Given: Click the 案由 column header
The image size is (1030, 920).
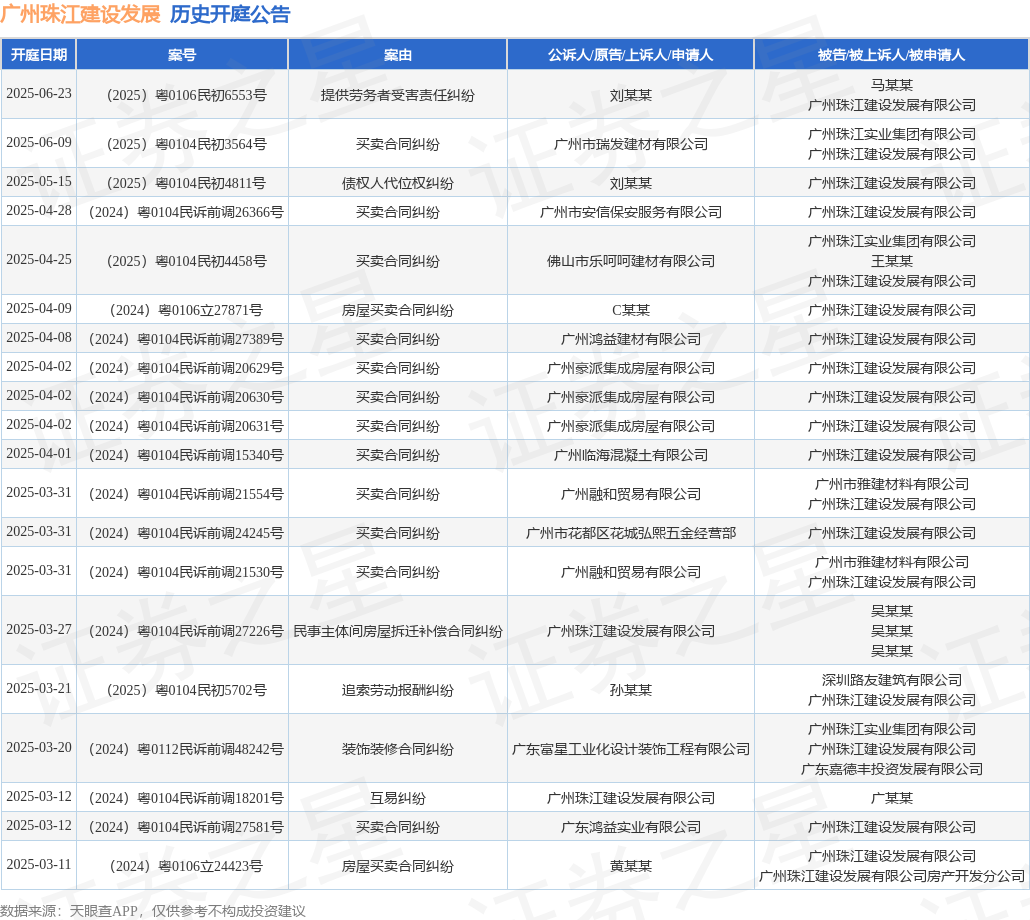Looking at the screenshot, I should 397,55.
